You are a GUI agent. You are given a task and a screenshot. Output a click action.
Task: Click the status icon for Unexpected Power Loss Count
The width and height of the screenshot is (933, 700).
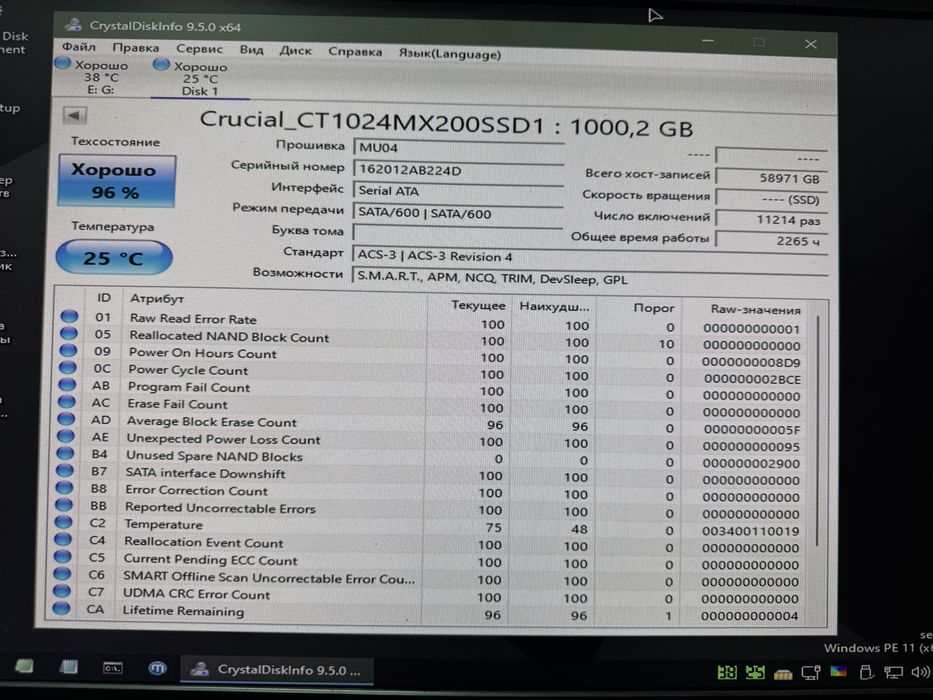tap(65, 436)
